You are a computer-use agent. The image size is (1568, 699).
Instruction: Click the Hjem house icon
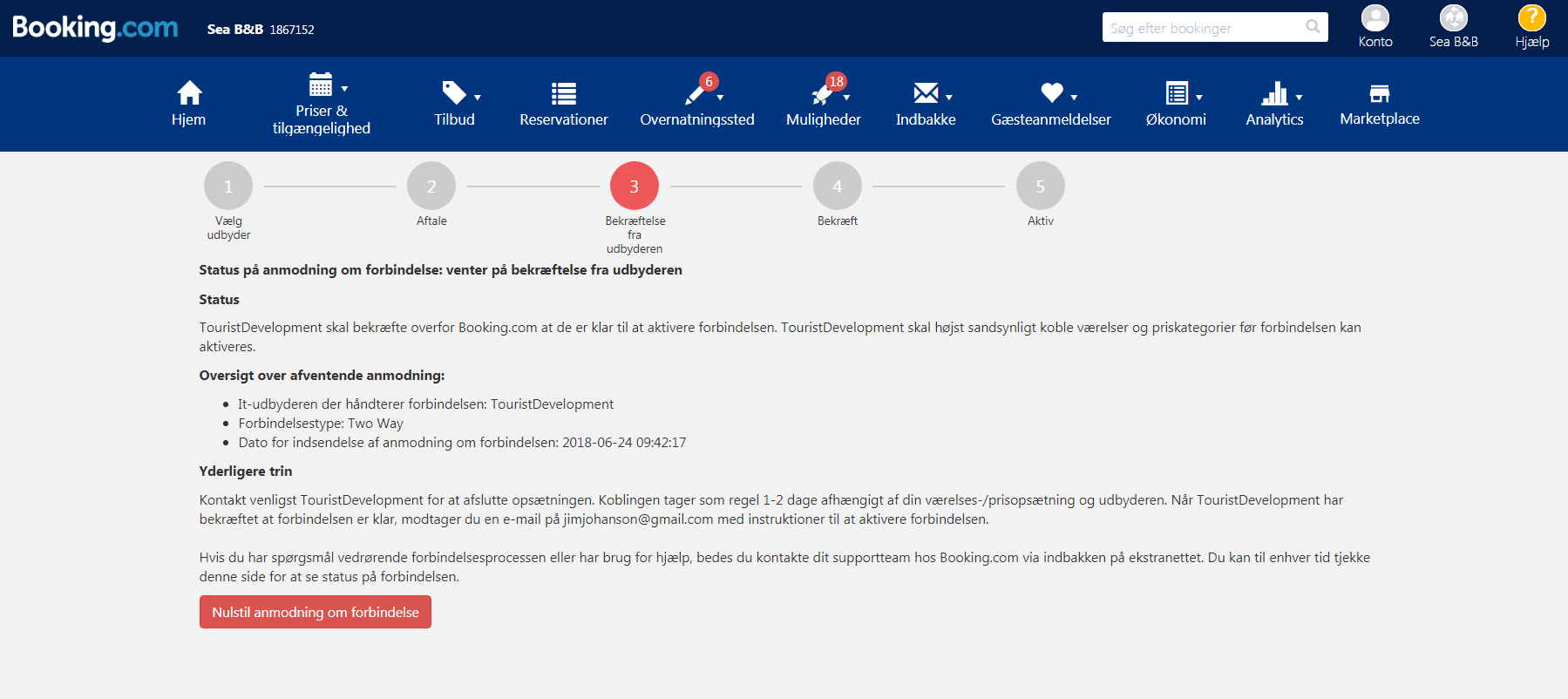(x=189, y=92)
